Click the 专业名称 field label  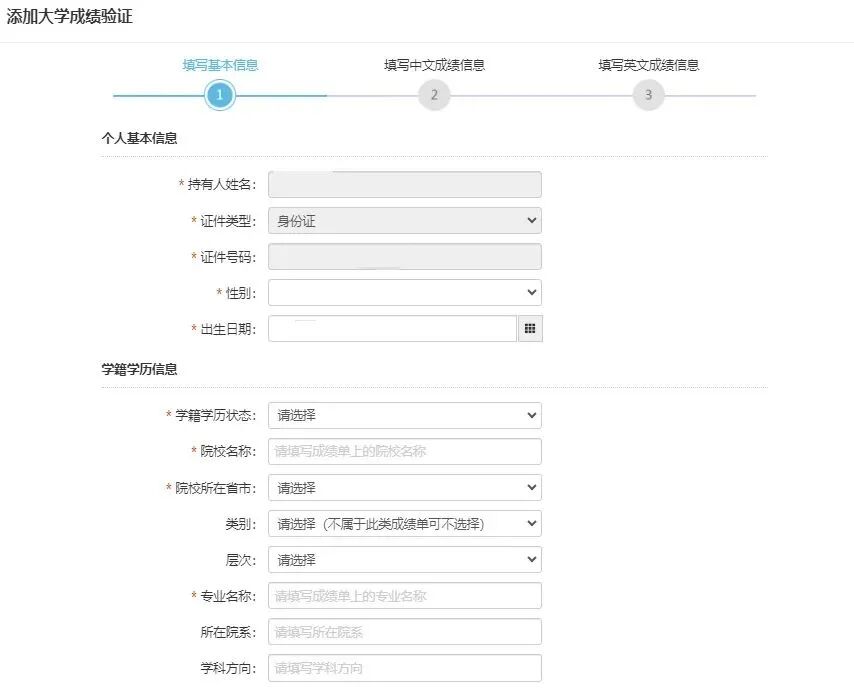[x=228, y=596]
